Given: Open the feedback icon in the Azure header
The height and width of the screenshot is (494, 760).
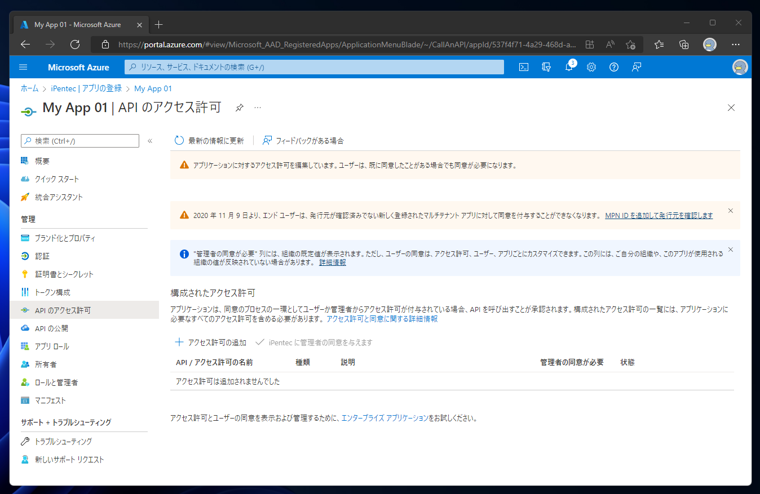Looking at the screenshot, I should 636,67.
